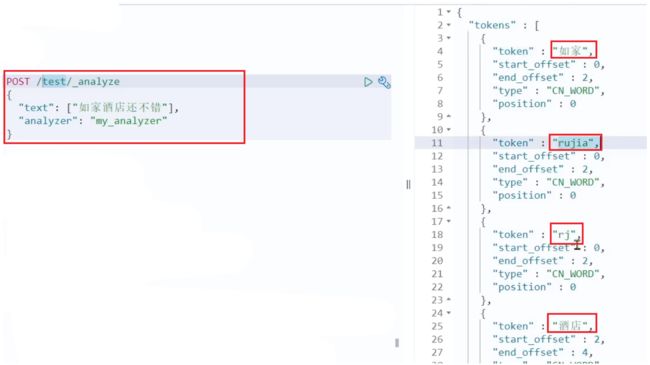
Task: Click "start_offset" on line 12
Action: point(534,156)
